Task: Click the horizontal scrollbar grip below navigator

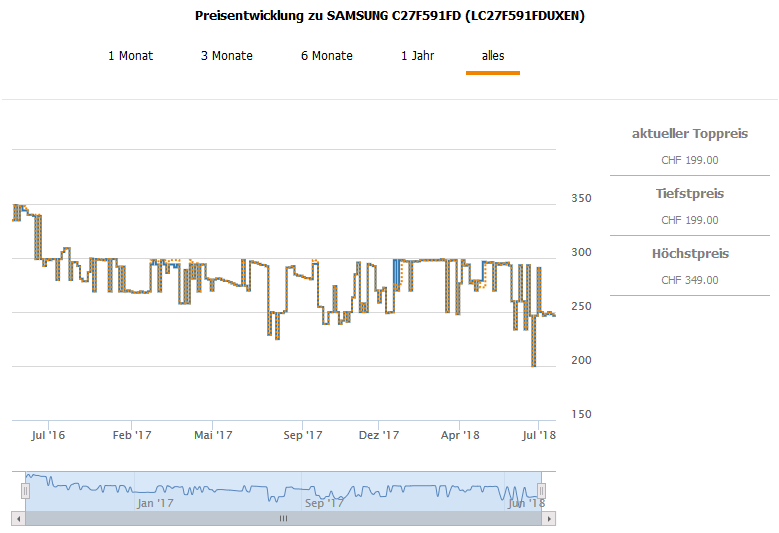Action: tap(283, 519)
